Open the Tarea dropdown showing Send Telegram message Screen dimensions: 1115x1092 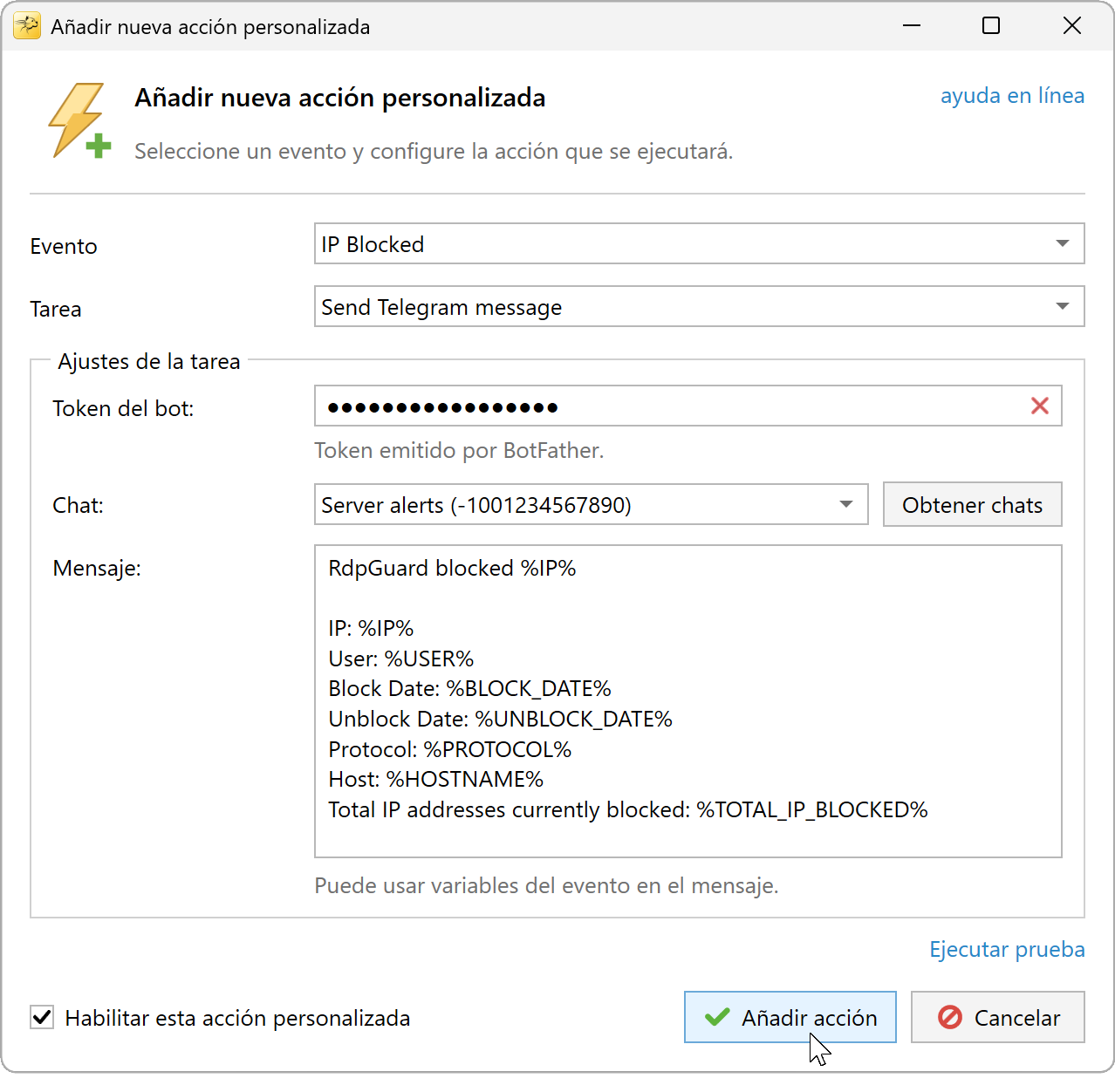699,306
